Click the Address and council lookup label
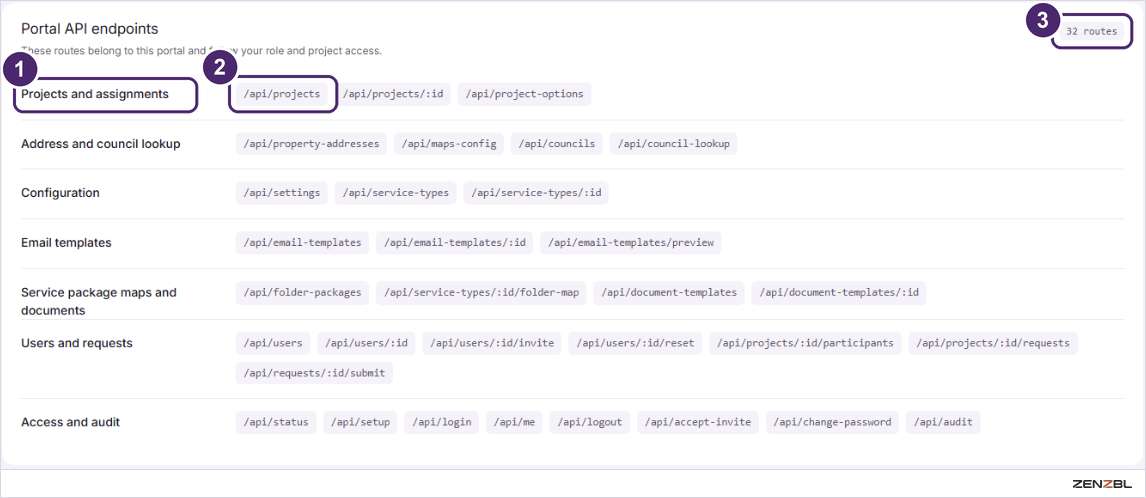This screenshot has width=1146, height=498. pos(101,144)
